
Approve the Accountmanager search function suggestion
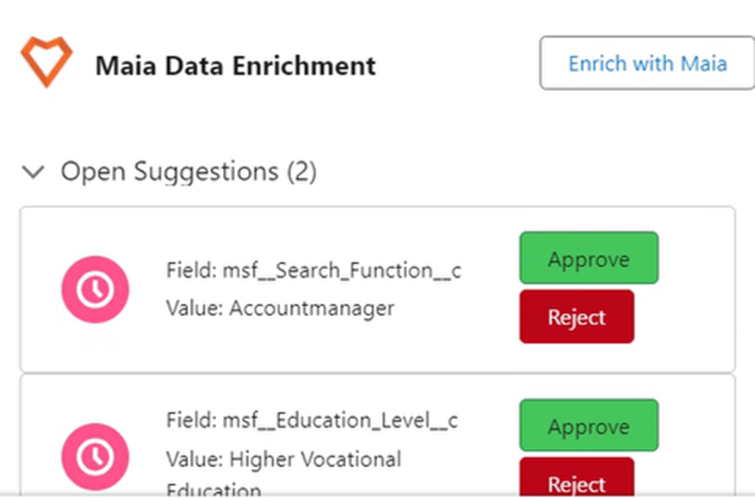click(588, 259)
